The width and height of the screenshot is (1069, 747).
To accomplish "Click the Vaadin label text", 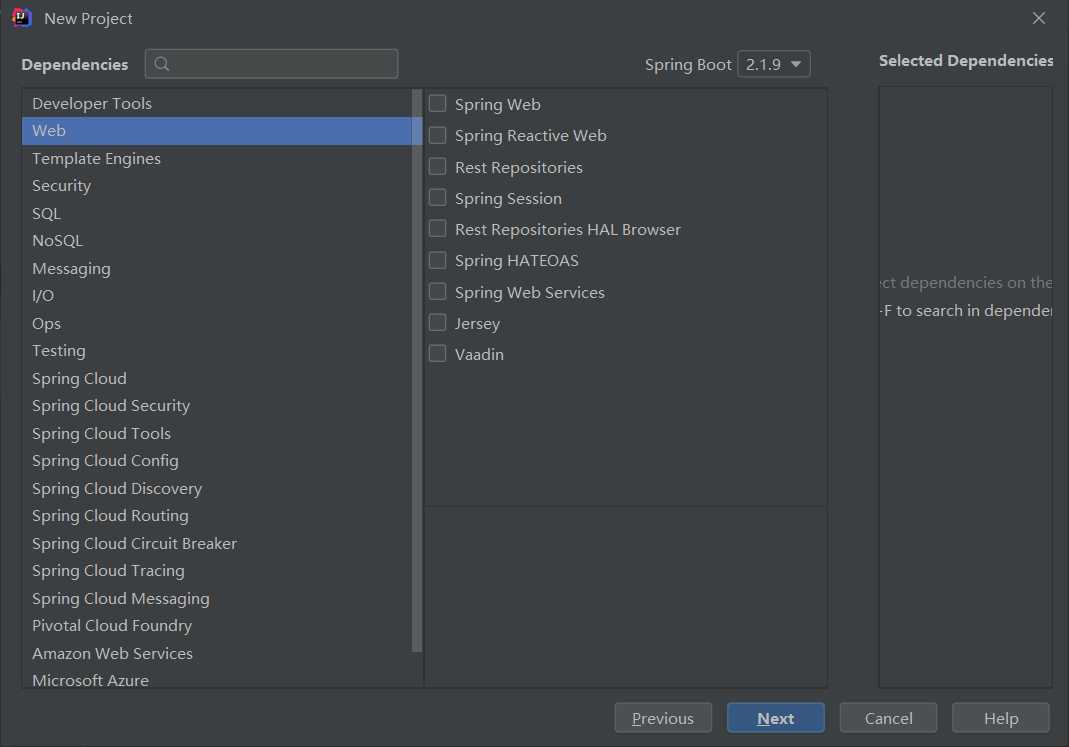I will click(x=479, y=354).
